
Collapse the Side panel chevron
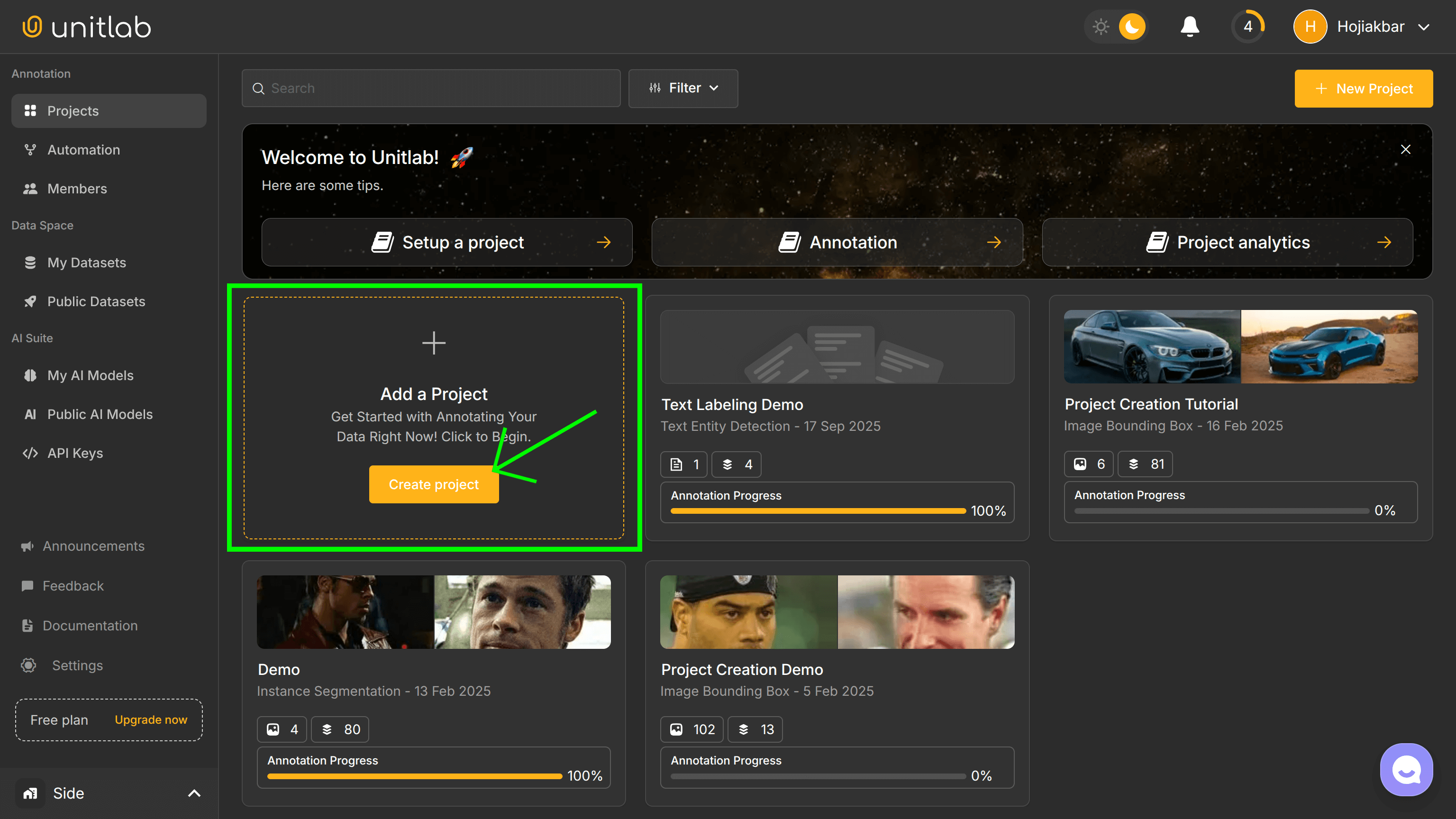194,793
